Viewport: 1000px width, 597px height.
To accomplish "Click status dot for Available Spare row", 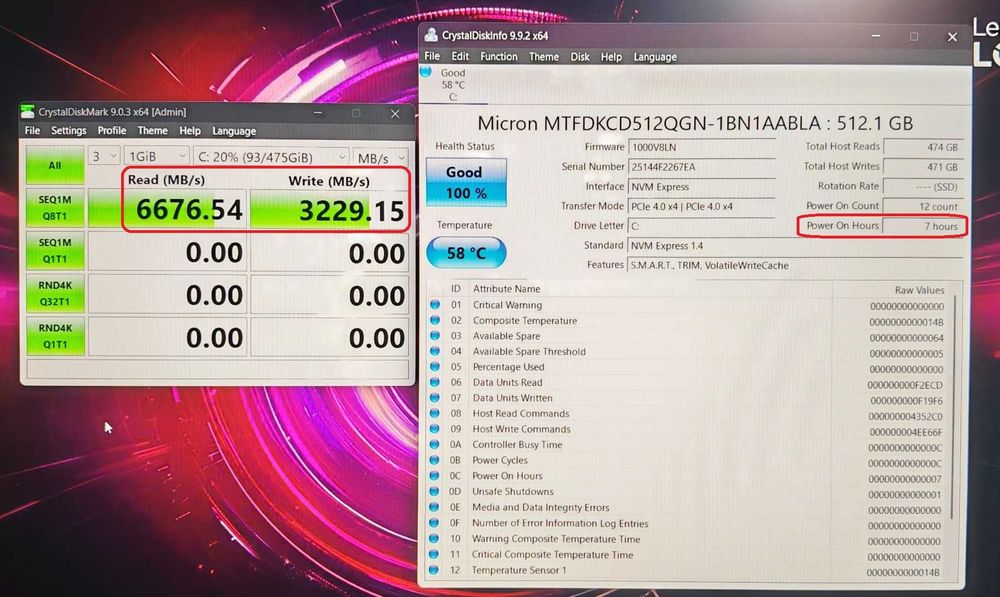I will point(435,335).
